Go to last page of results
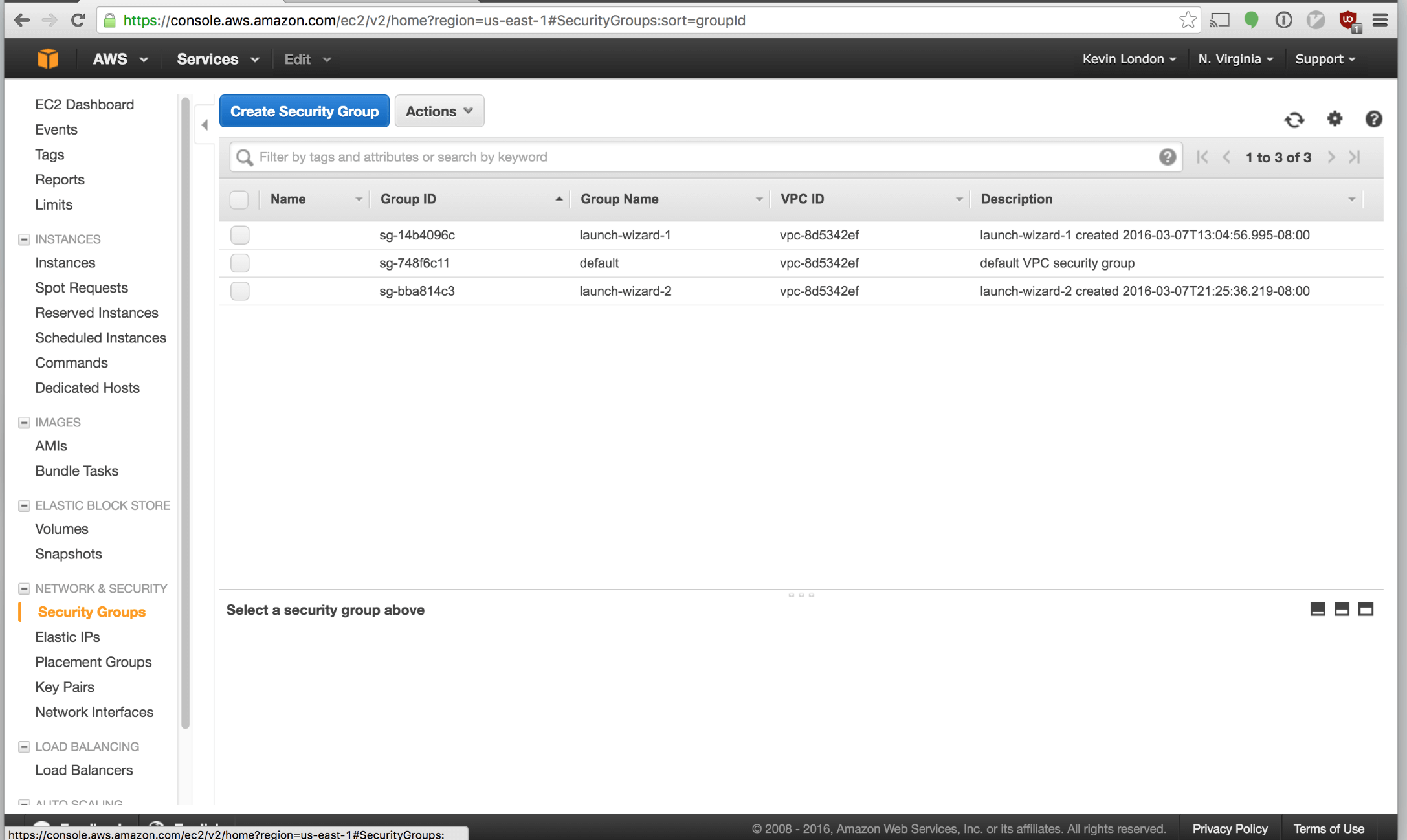The height and width of the screenshot is (840, 1407). pyautogui.click(x=1355, y=157)
